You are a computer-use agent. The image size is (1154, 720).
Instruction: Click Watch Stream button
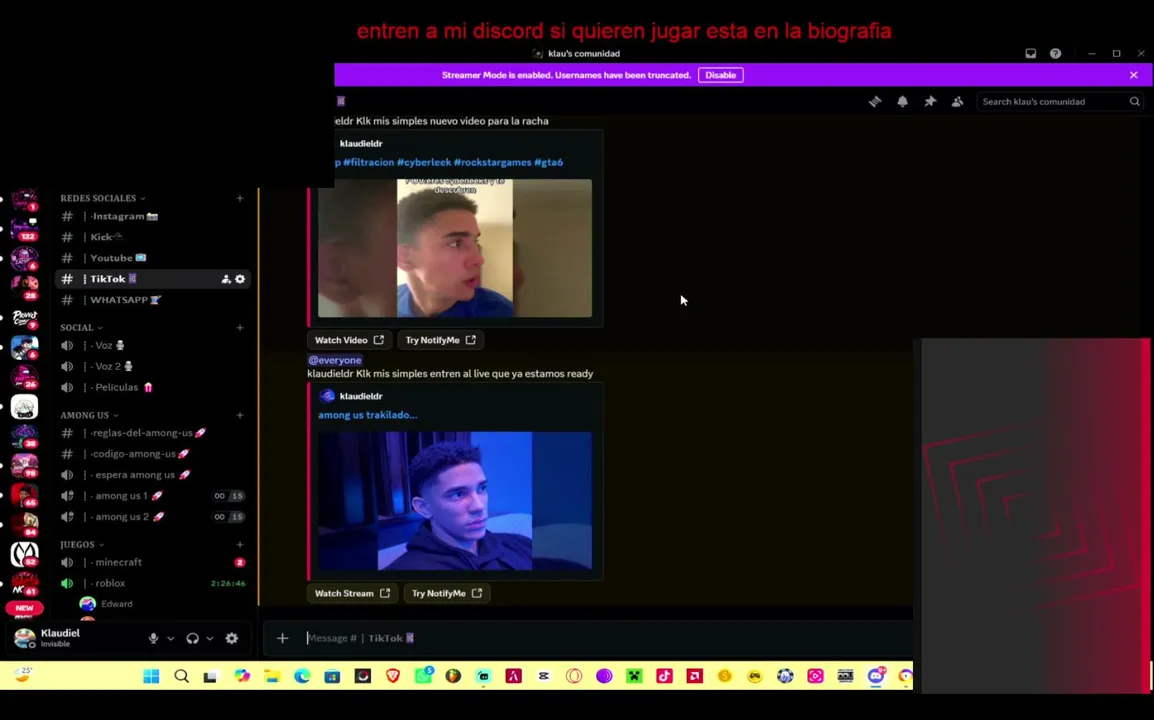pos(353,593)
